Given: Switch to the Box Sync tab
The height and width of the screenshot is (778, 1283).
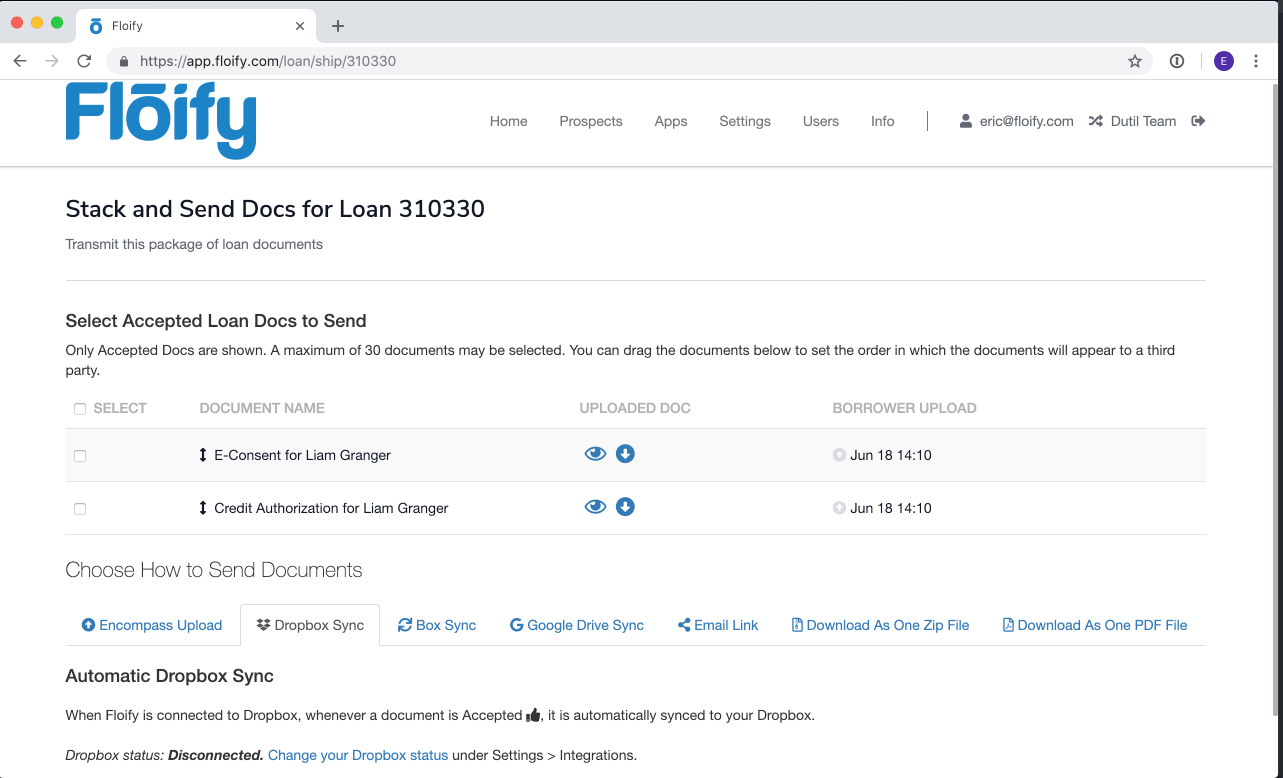Looking at the screenshot, I should (x=437, y=625).
